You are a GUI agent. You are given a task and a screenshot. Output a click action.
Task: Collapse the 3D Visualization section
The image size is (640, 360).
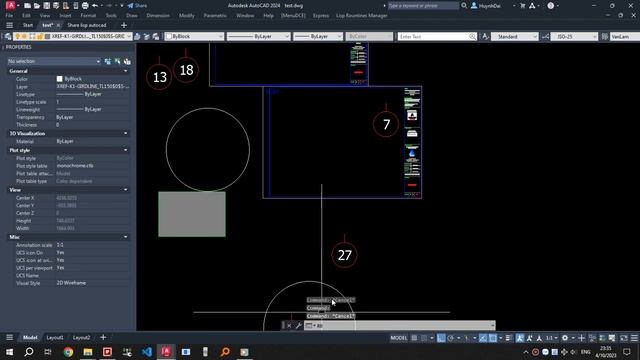point(125,133)
